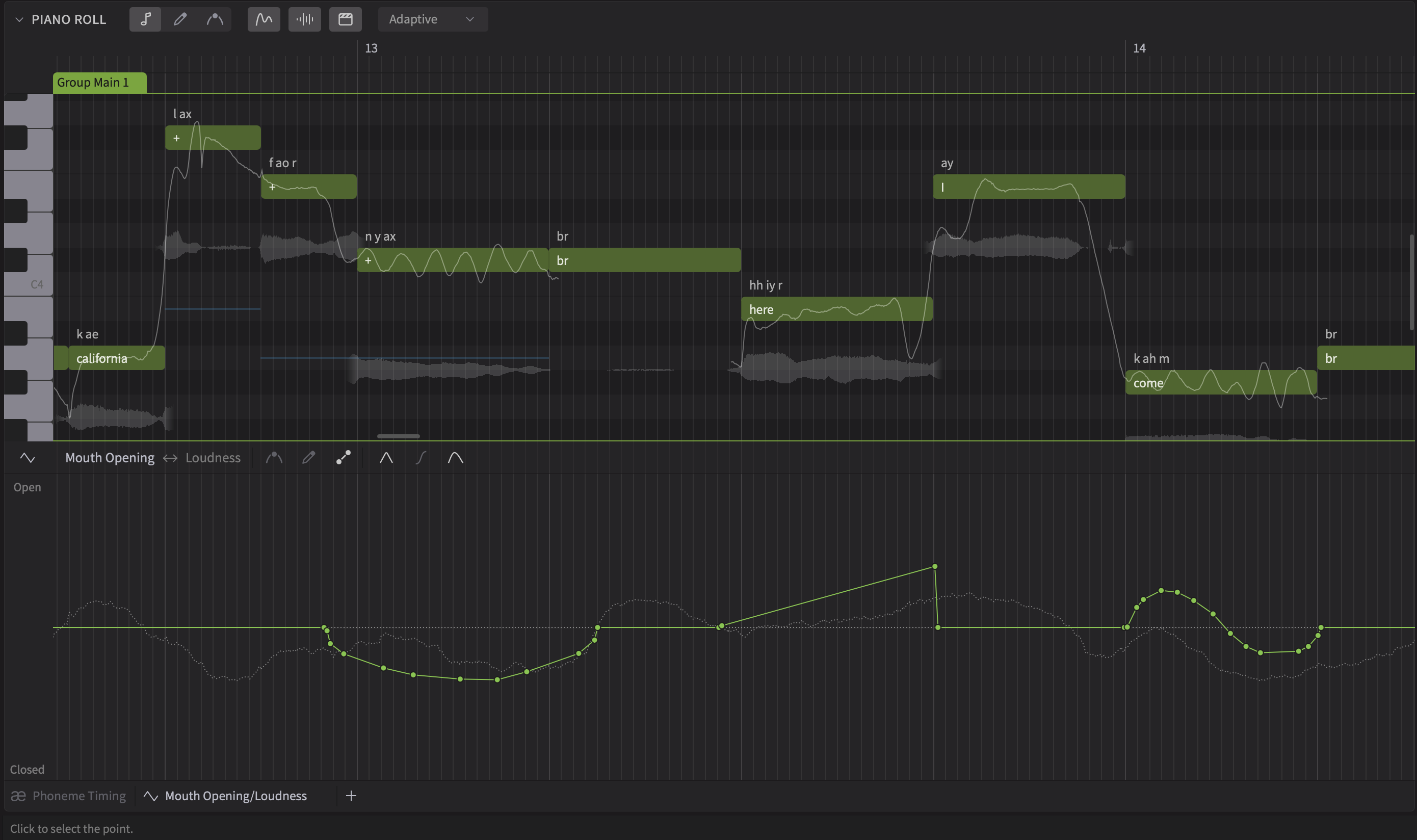Add a new parameter lane with the plus button
The image size is (1417, 840).
pyautogui.click(x=351, y=795)
